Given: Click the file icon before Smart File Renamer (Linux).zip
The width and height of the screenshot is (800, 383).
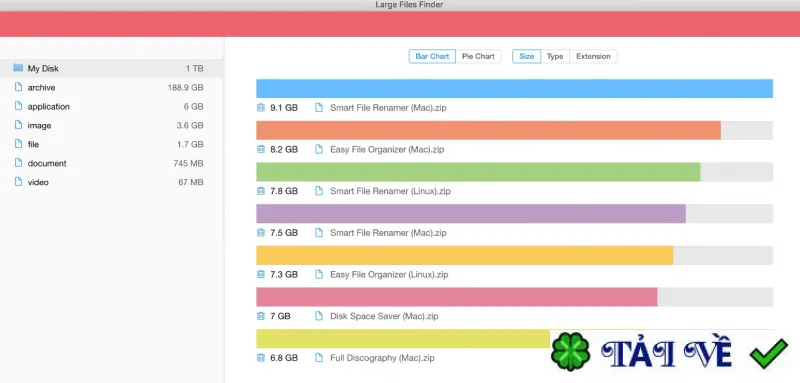Looking at the screenshot, I should [319, 191].
